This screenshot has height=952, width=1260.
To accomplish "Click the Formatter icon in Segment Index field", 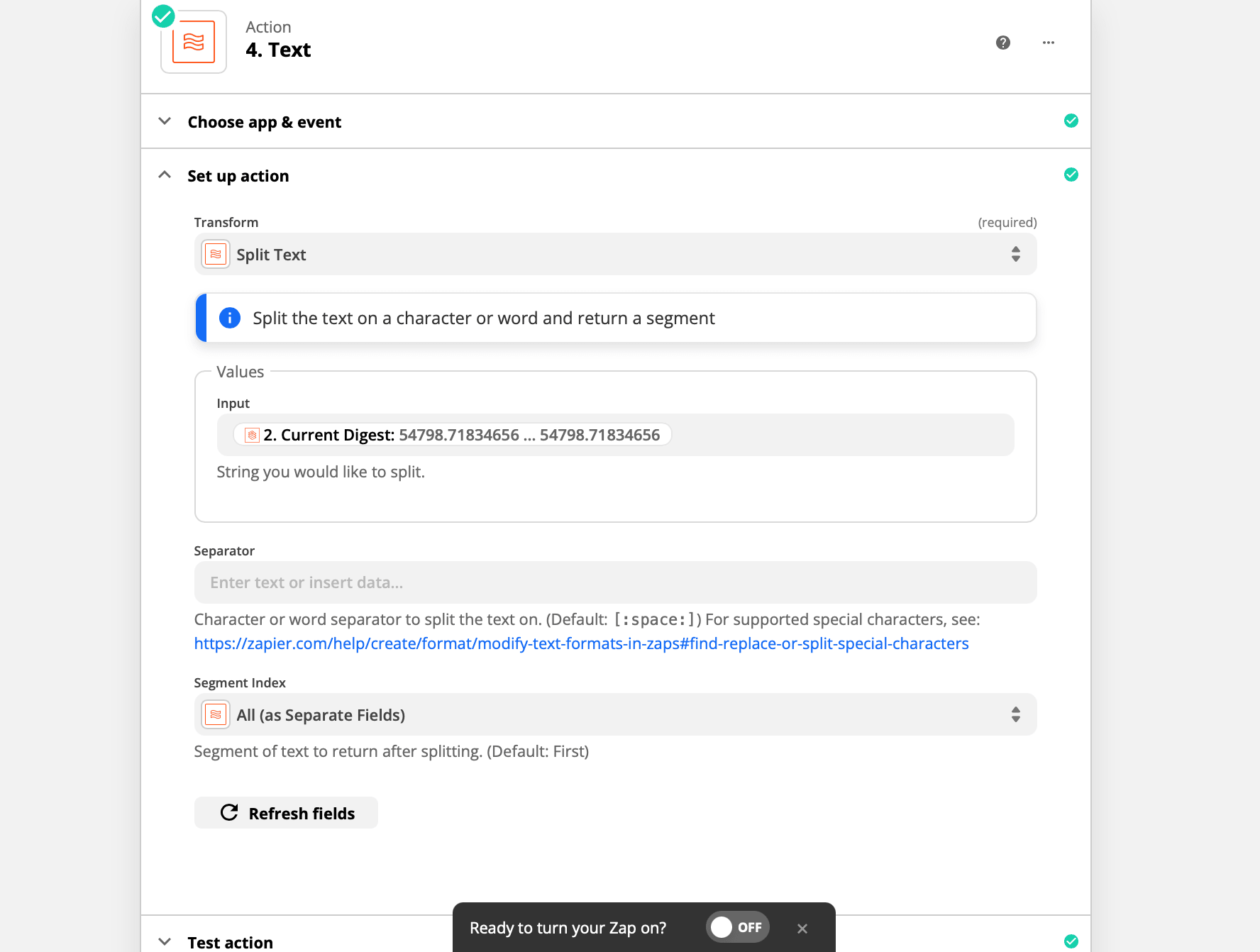I will tap(216, 715).
